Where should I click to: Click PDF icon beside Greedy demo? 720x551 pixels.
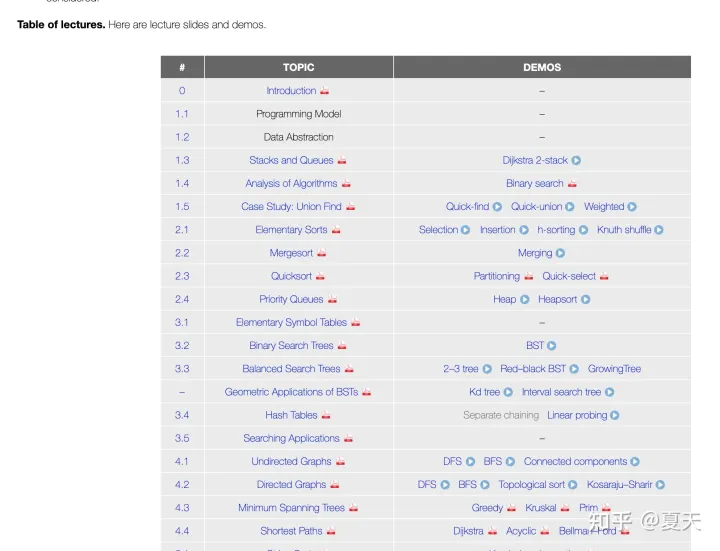point(511,507)
